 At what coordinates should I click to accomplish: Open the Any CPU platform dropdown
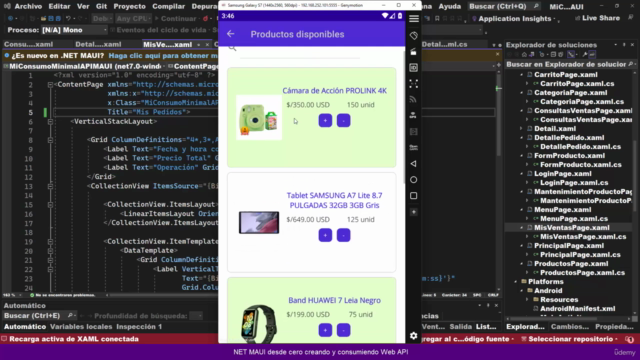(133, 19)
